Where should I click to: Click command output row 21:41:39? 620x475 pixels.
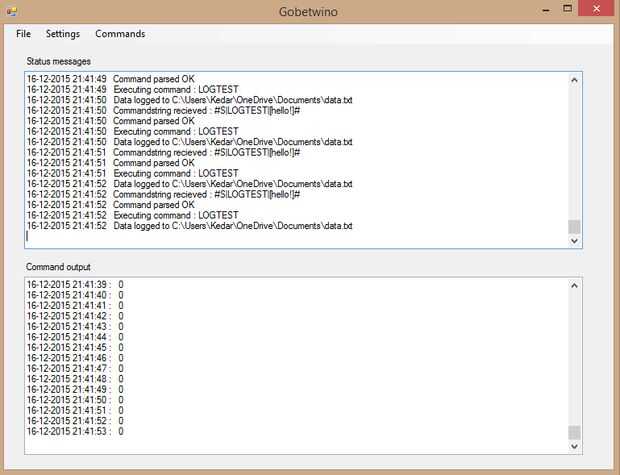(75, 284)
